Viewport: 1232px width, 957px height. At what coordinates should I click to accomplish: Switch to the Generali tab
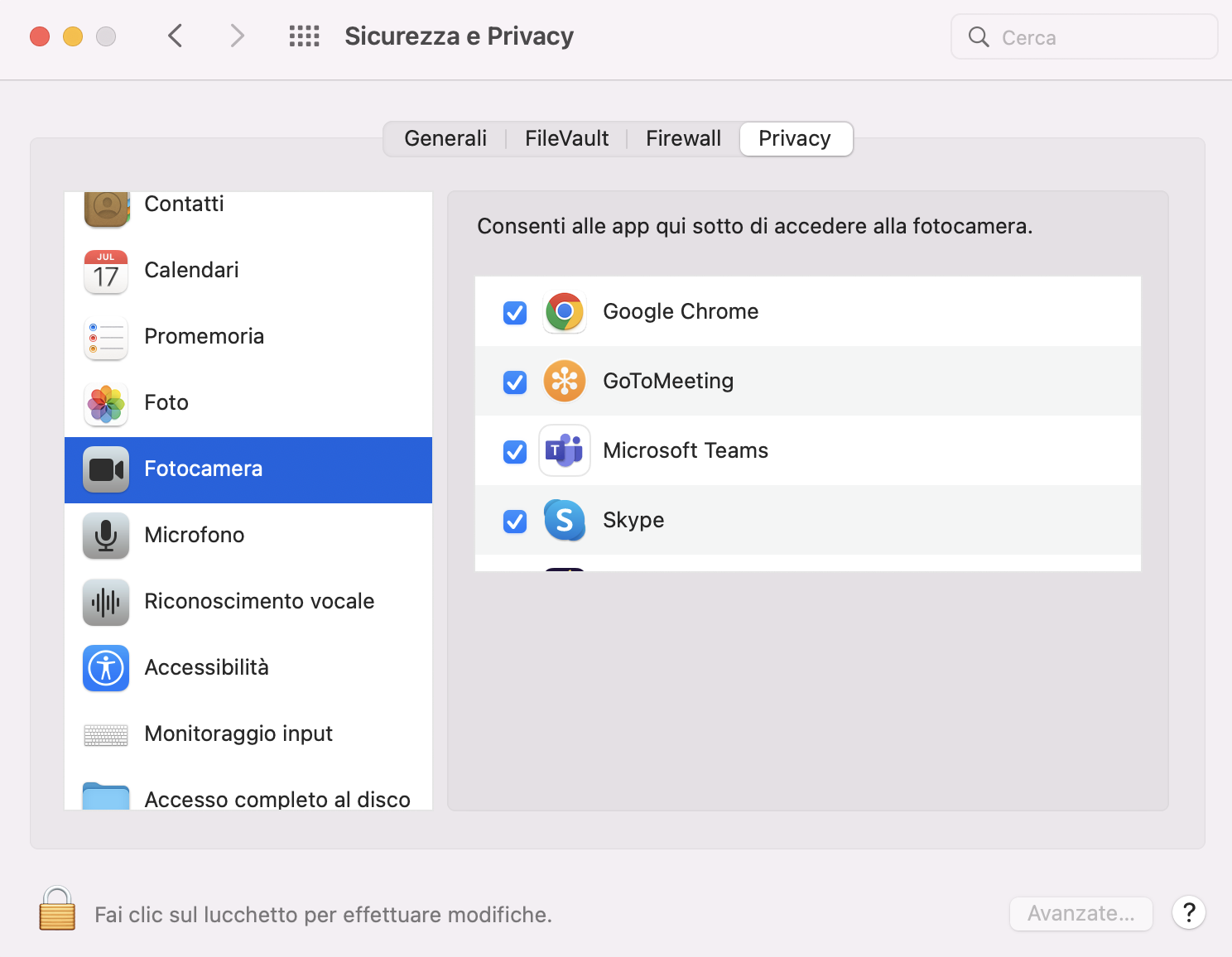click(x=445, y=138)
